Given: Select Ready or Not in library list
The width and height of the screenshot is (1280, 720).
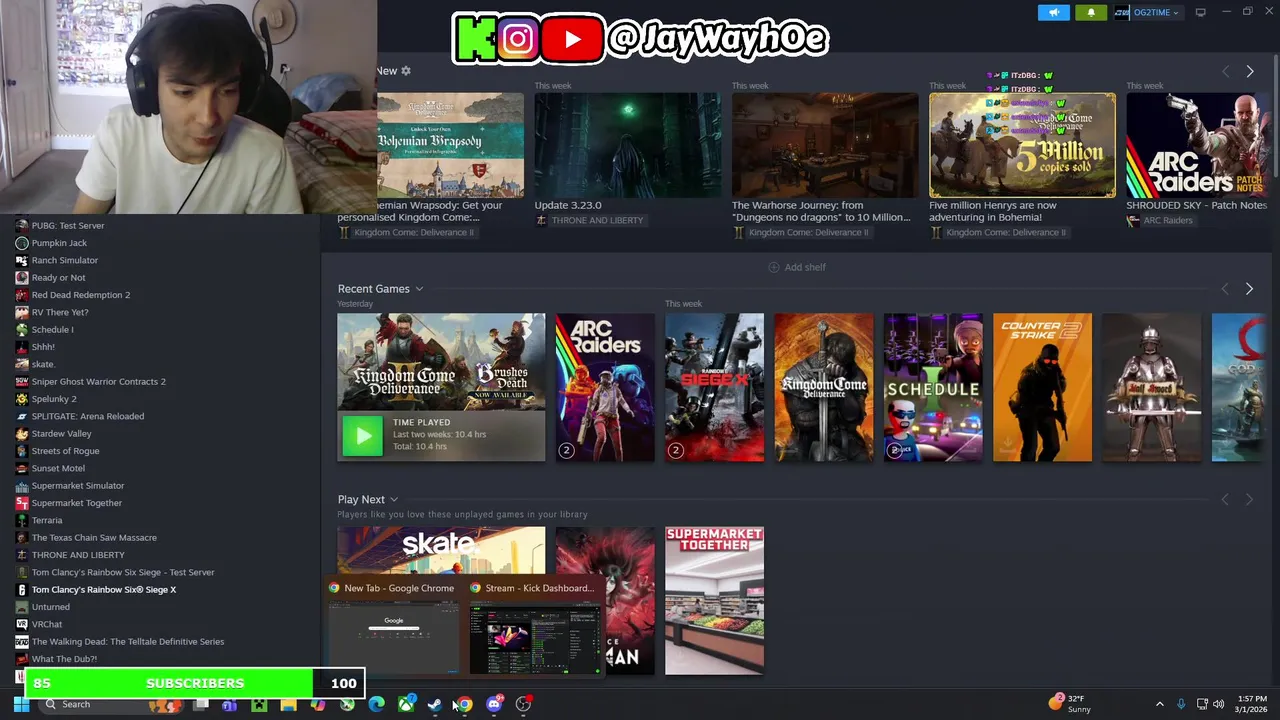Looking at the screenshot, I should point(58,277).
